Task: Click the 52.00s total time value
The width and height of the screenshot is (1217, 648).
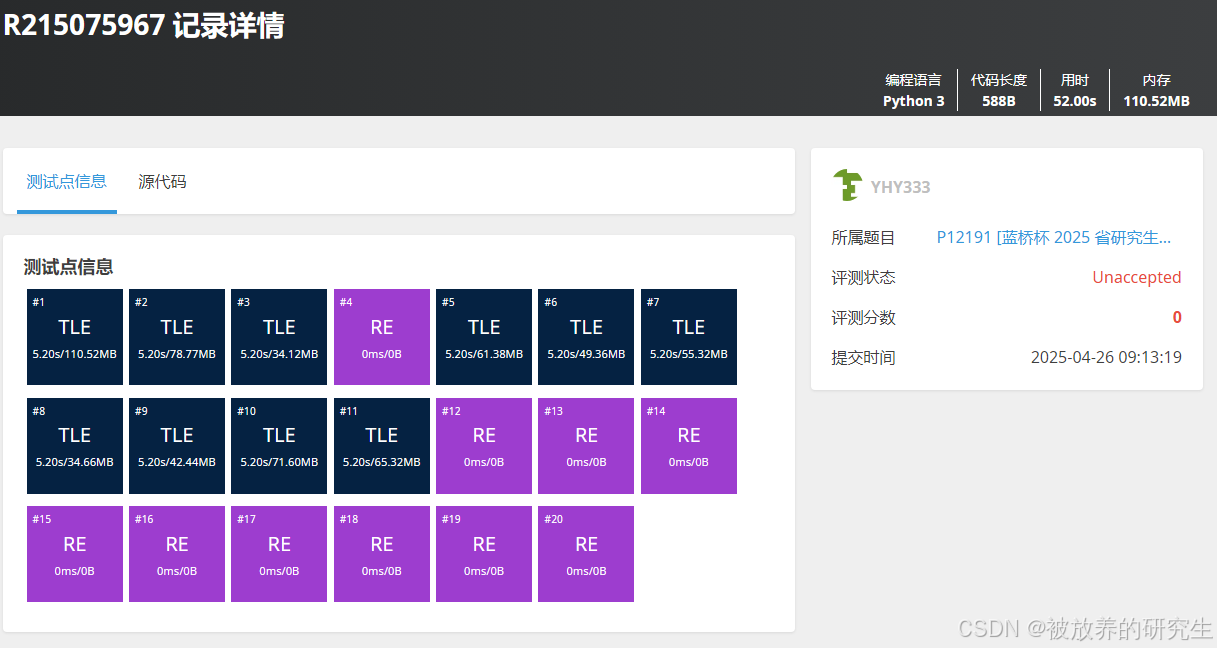Action: click(1075, 101)
